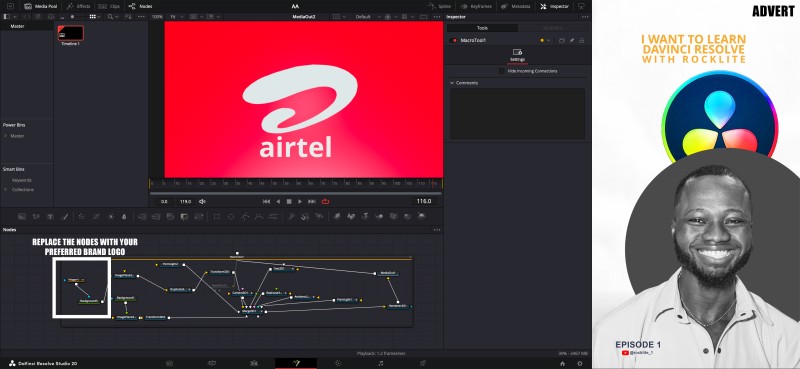This screenshot has height=369, width=800.
Task: Open the Nodes panel options menu
Action: click(x=437, y=230)
